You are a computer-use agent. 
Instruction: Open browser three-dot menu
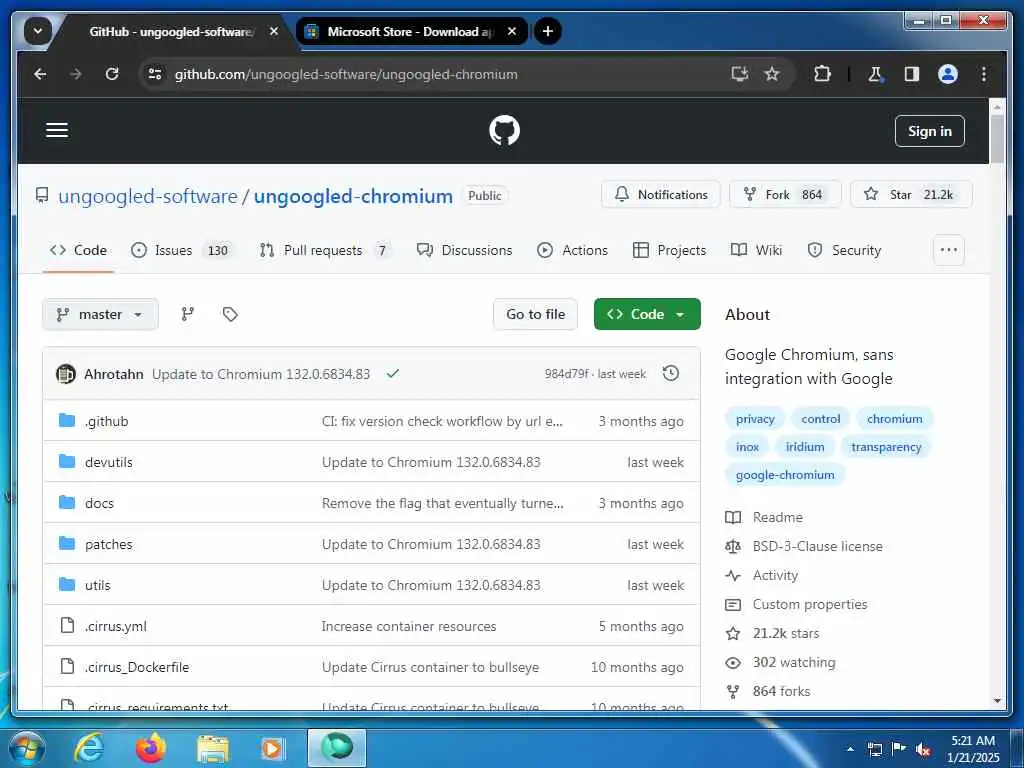[984, 74]
